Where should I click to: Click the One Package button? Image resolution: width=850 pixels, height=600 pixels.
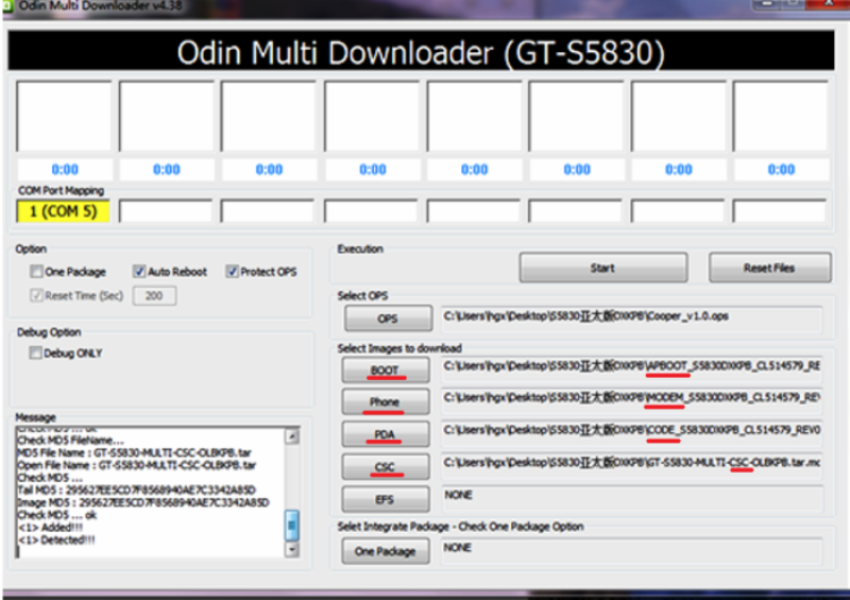click(x=385, y=551)
